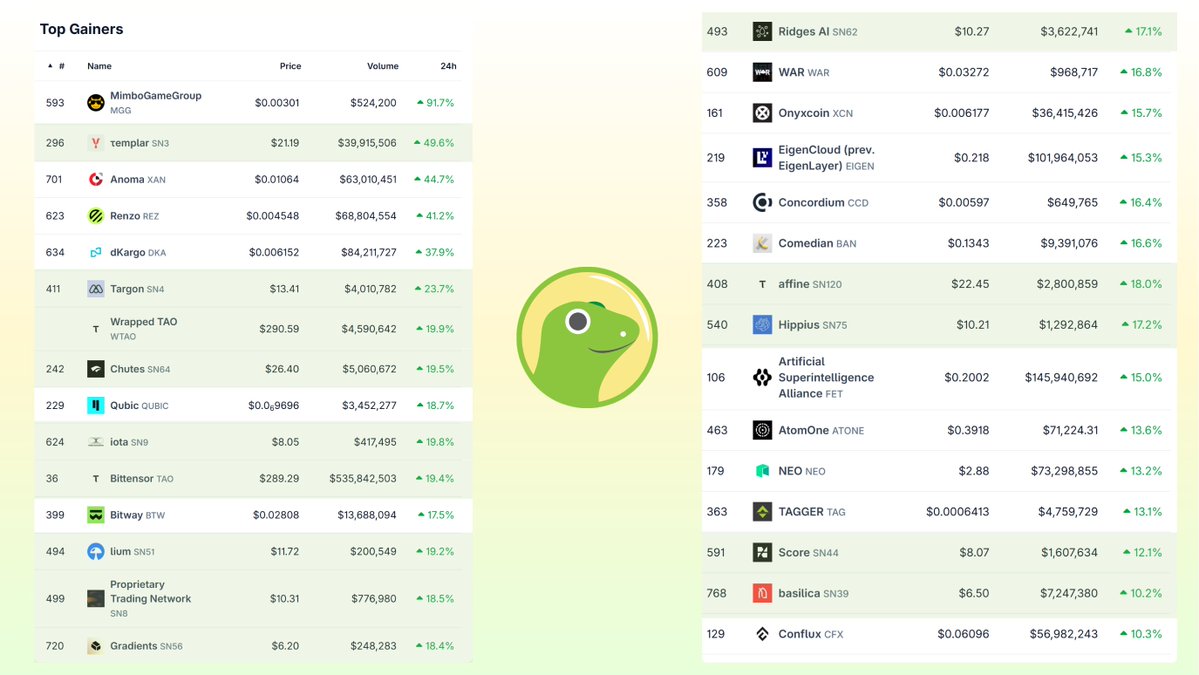Screen dimensions: 1199x675
Task: Sort by Volume column header
Action: click(x=382, y=66)
